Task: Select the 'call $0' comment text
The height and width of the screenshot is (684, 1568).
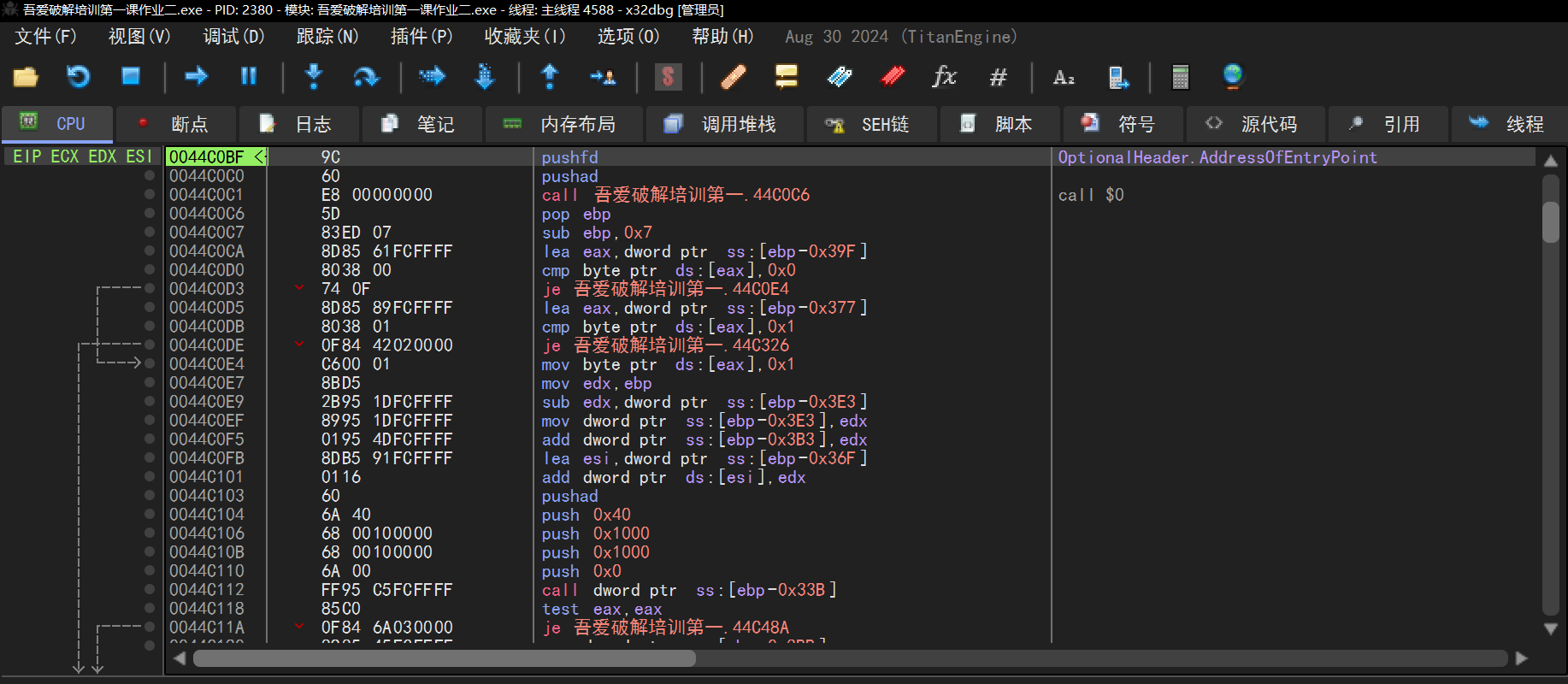Action: point(1091,195)
